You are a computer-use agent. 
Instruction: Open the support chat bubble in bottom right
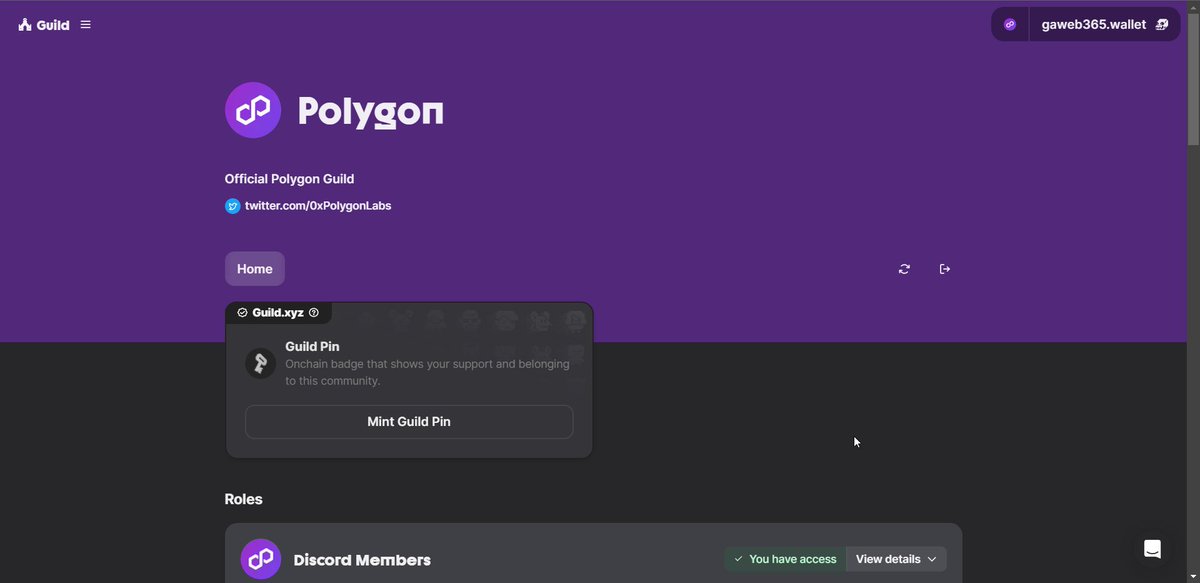coord(1152,548)
